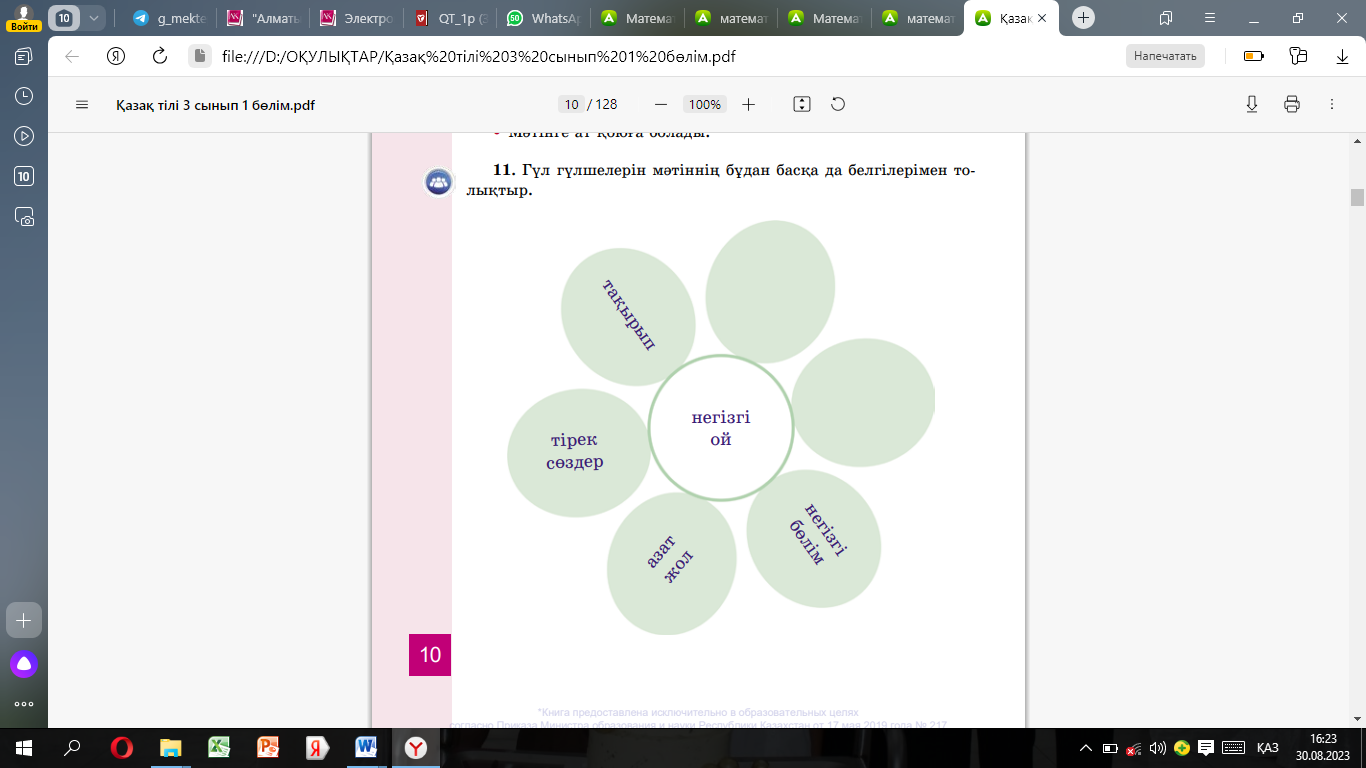
Task: Click the 'тақырып' petal text
Action: coord(628,314)
